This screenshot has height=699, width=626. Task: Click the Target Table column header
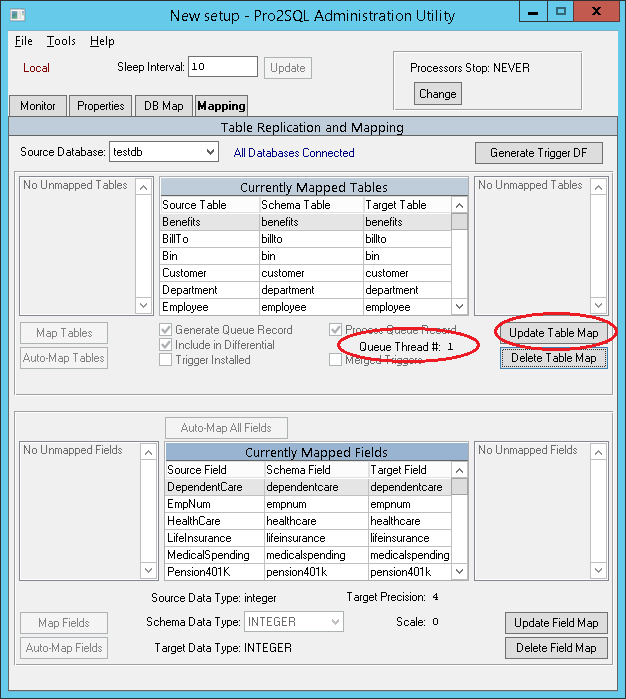pyautogui.click(x=407, y=205)
